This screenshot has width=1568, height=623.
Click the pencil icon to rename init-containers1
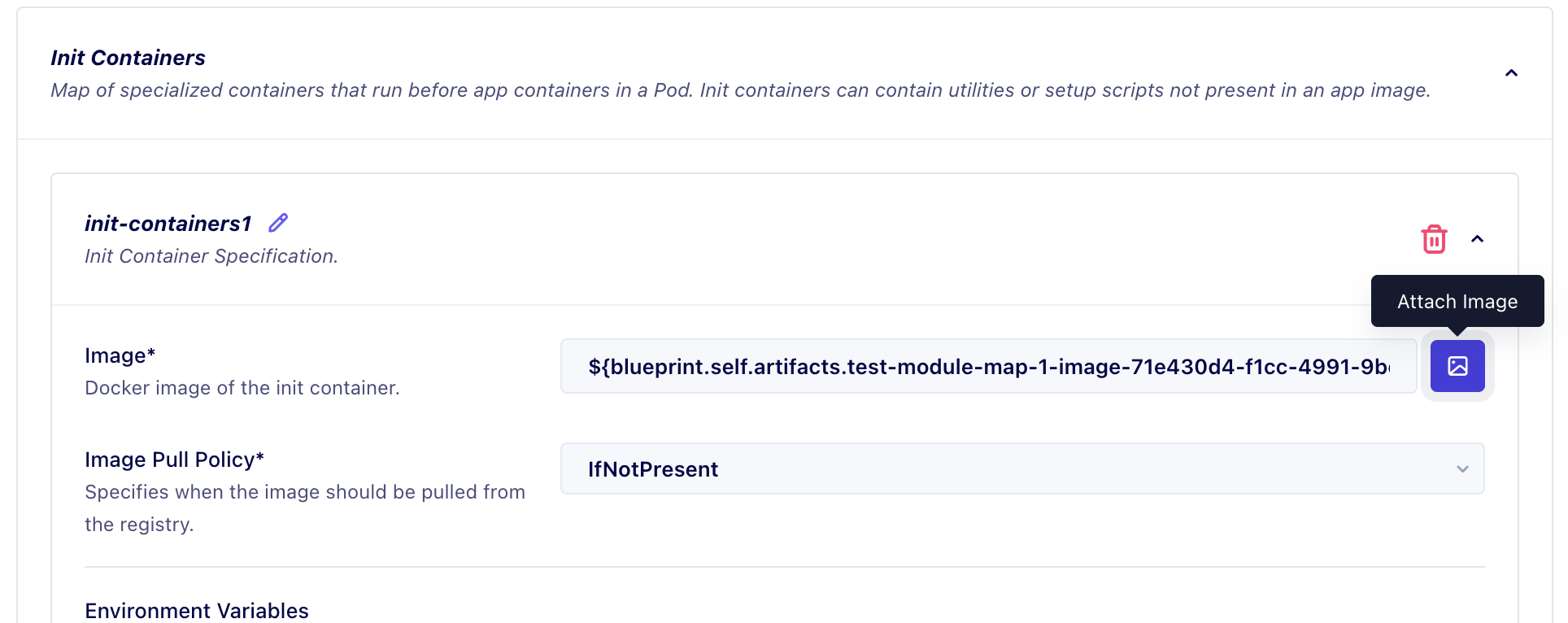click(x=278, y=223)
